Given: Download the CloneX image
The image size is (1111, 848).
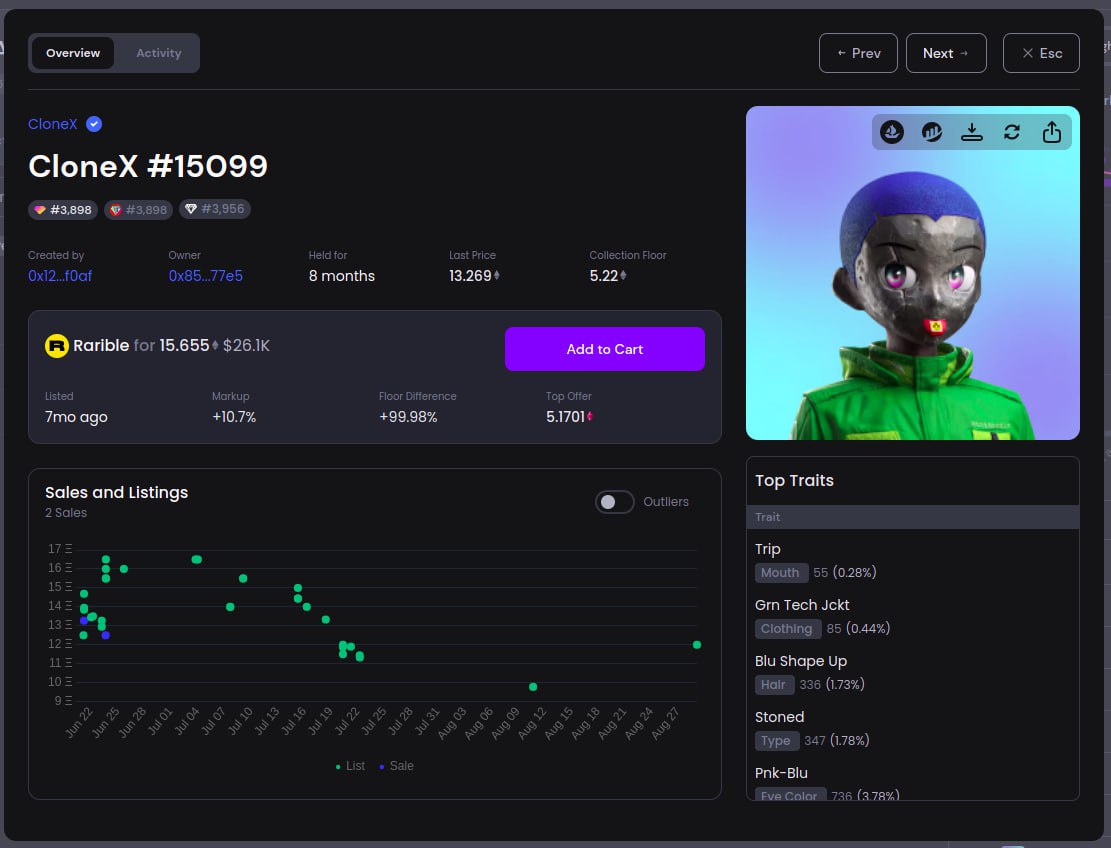Looking at the screenshot, I should (971, 132).
